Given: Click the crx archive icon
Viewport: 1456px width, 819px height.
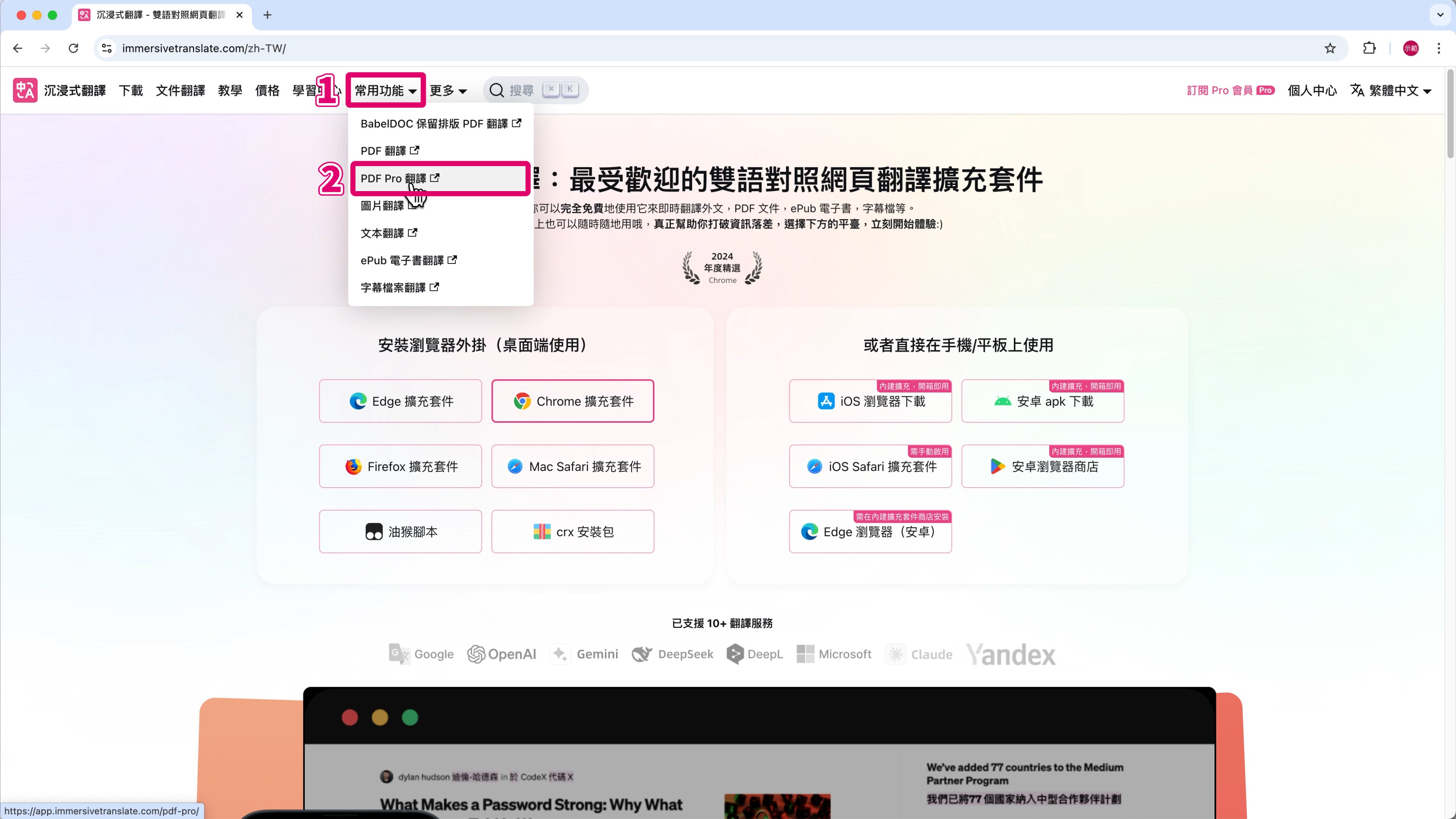Looking at the screenshot, I should point(542,532).
